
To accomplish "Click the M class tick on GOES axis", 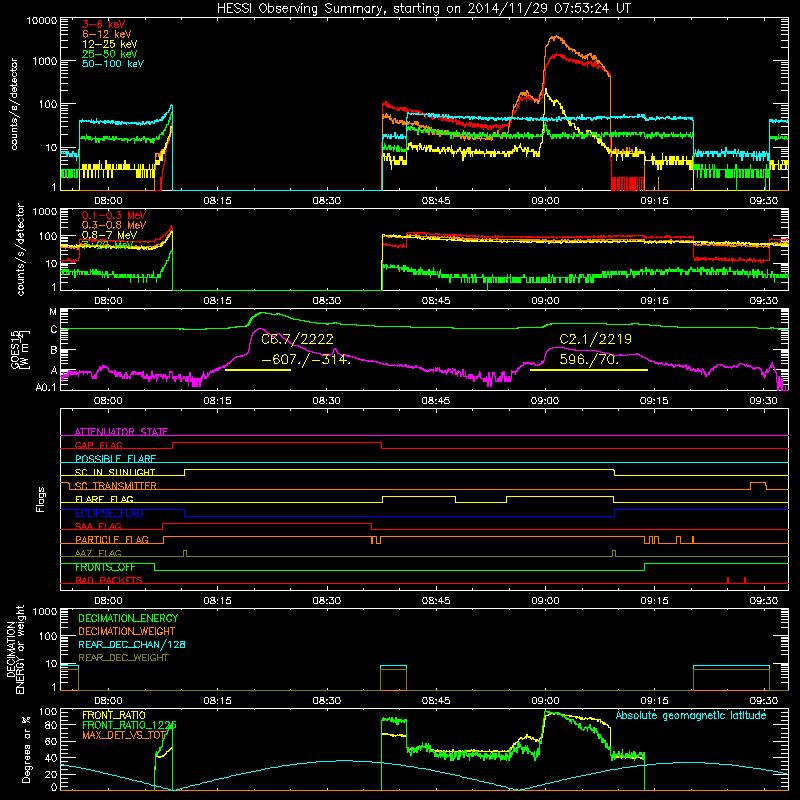I will click(x=53, y=312).
